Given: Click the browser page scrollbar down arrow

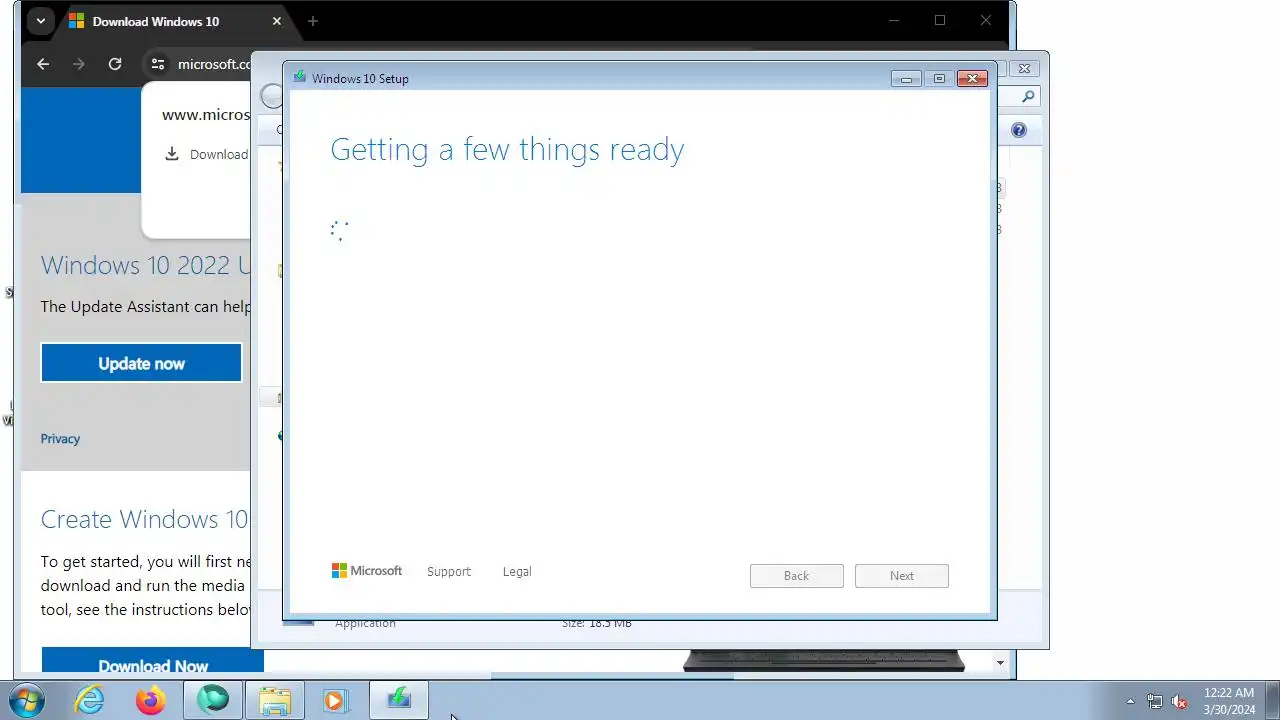Looking at the screenshot, I should [1000, 663].
